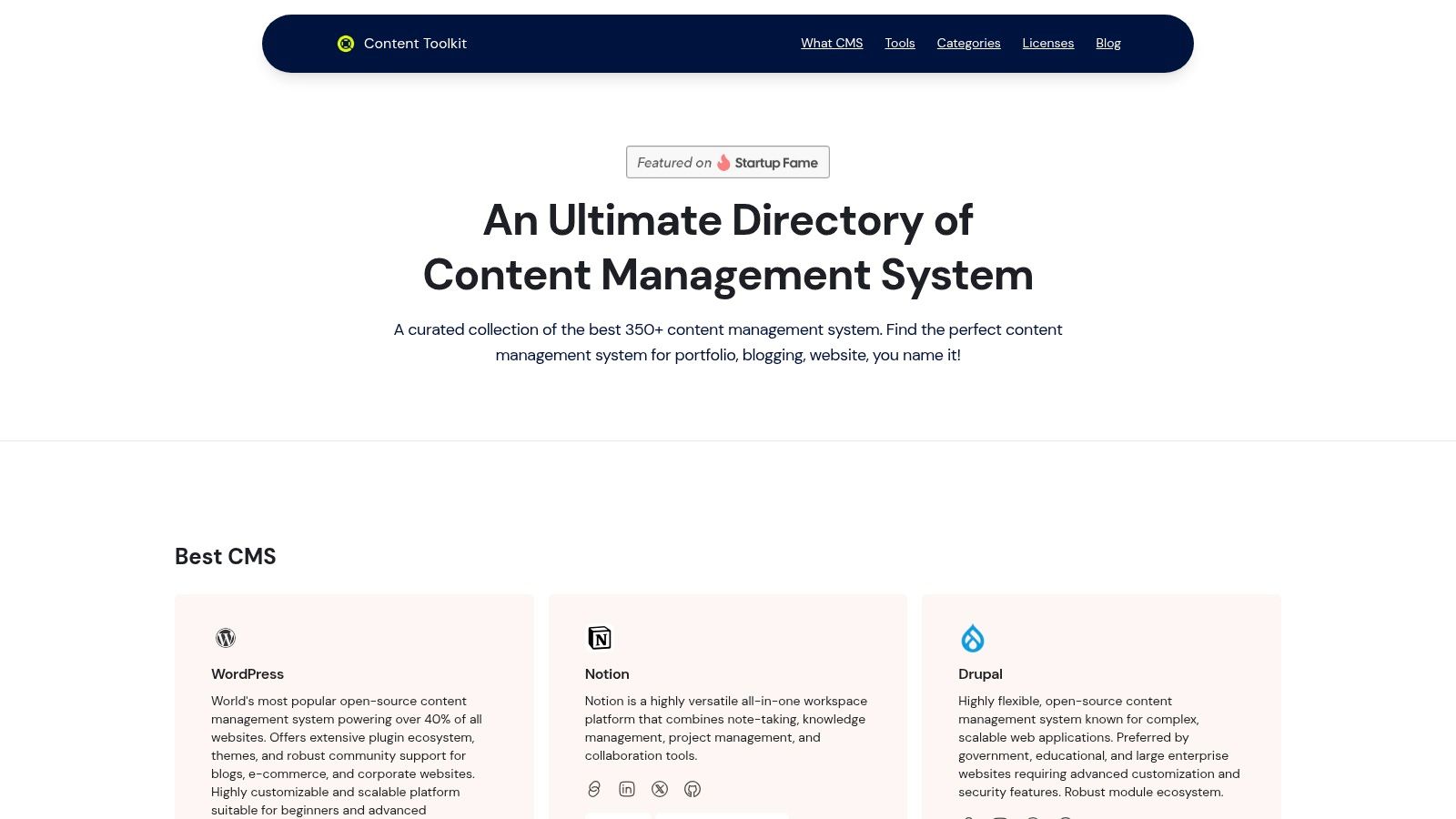Open the Categories navigation link
The width and height of the screenshot is (1456, 819).
(x=968, y=43)
